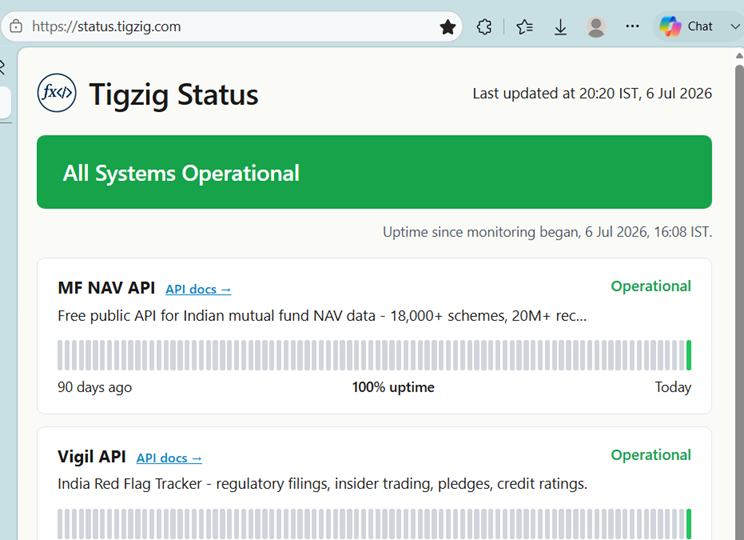The width and height of the screenshot is (744, 540).
Task: Click the Uptime since monitoring began text
Action: click(547, 232)
